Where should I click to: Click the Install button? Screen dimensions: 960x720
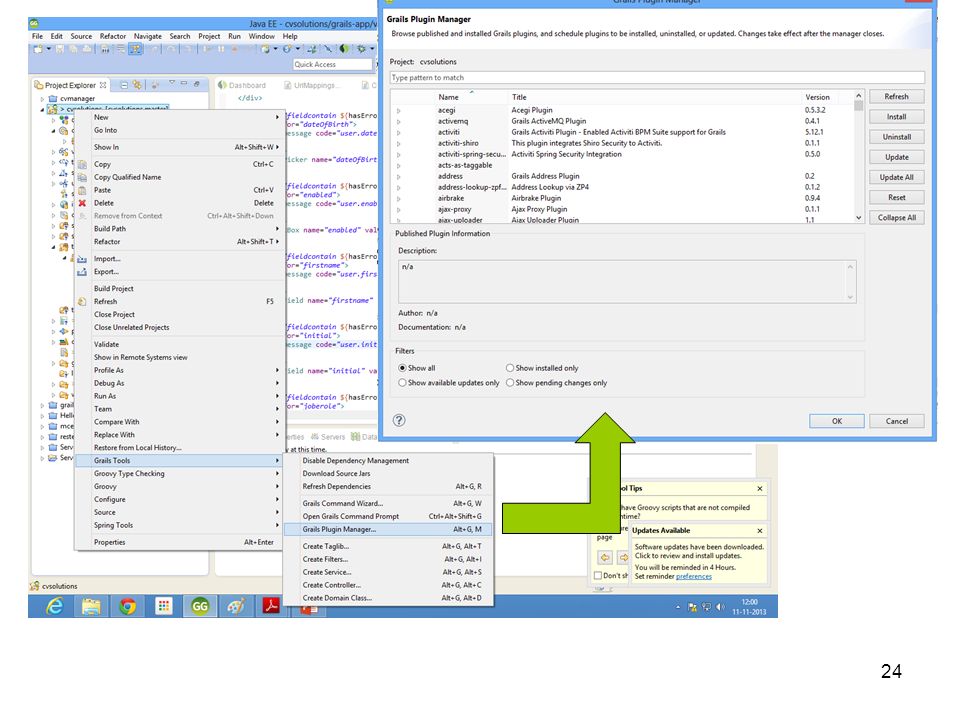[x=896, y=117]
